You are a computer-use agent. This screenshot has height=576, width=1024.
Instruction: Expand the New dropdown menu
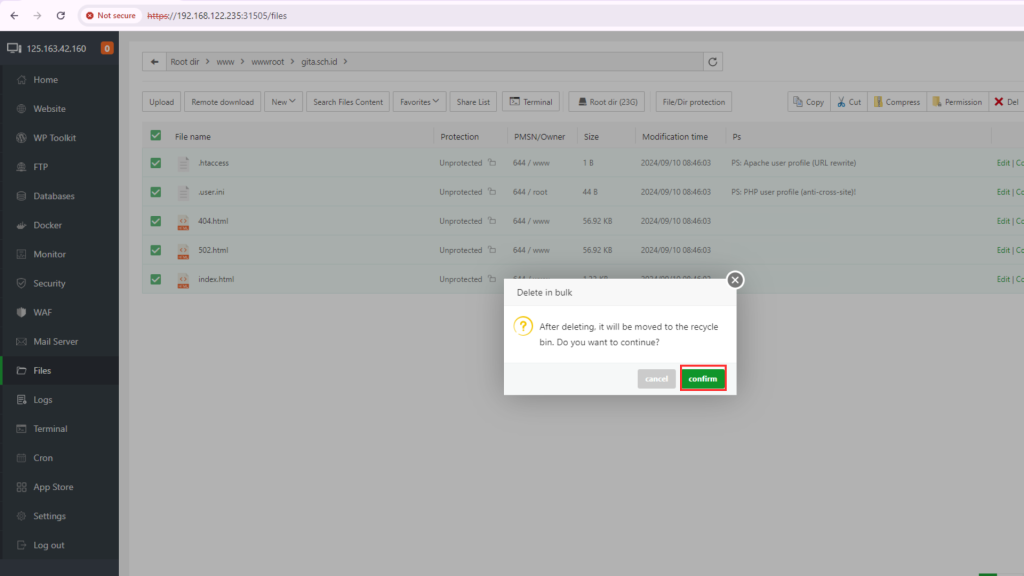(x=285, y=102)
